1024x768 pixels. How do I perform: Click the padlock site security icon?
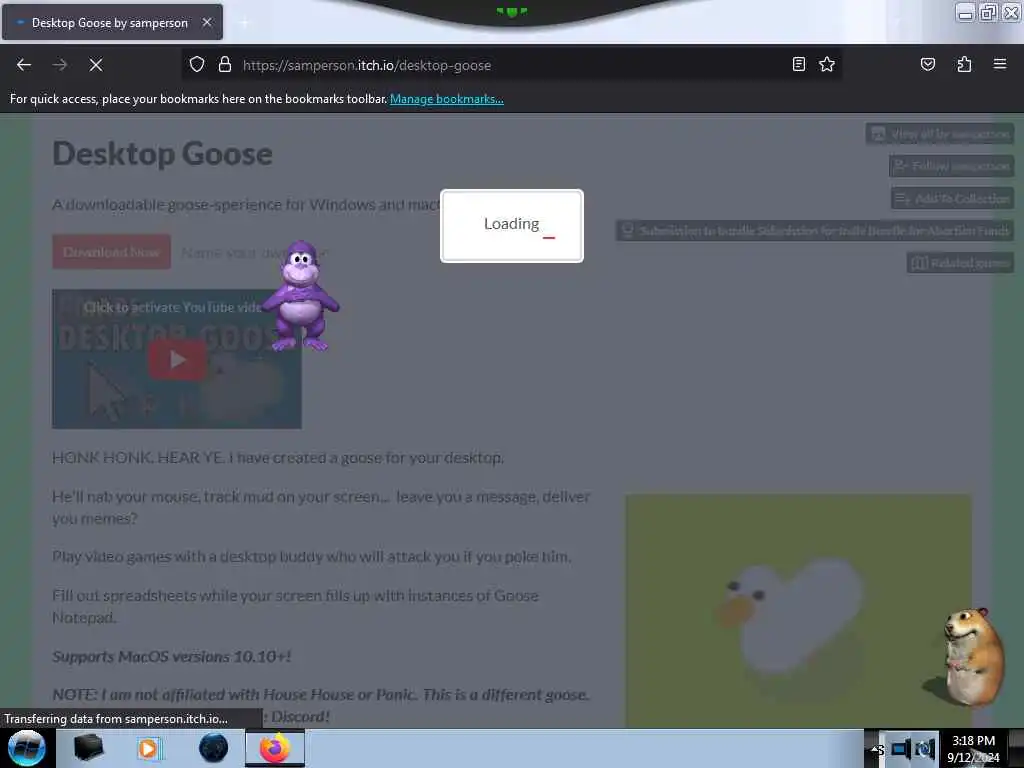[225, 65]
